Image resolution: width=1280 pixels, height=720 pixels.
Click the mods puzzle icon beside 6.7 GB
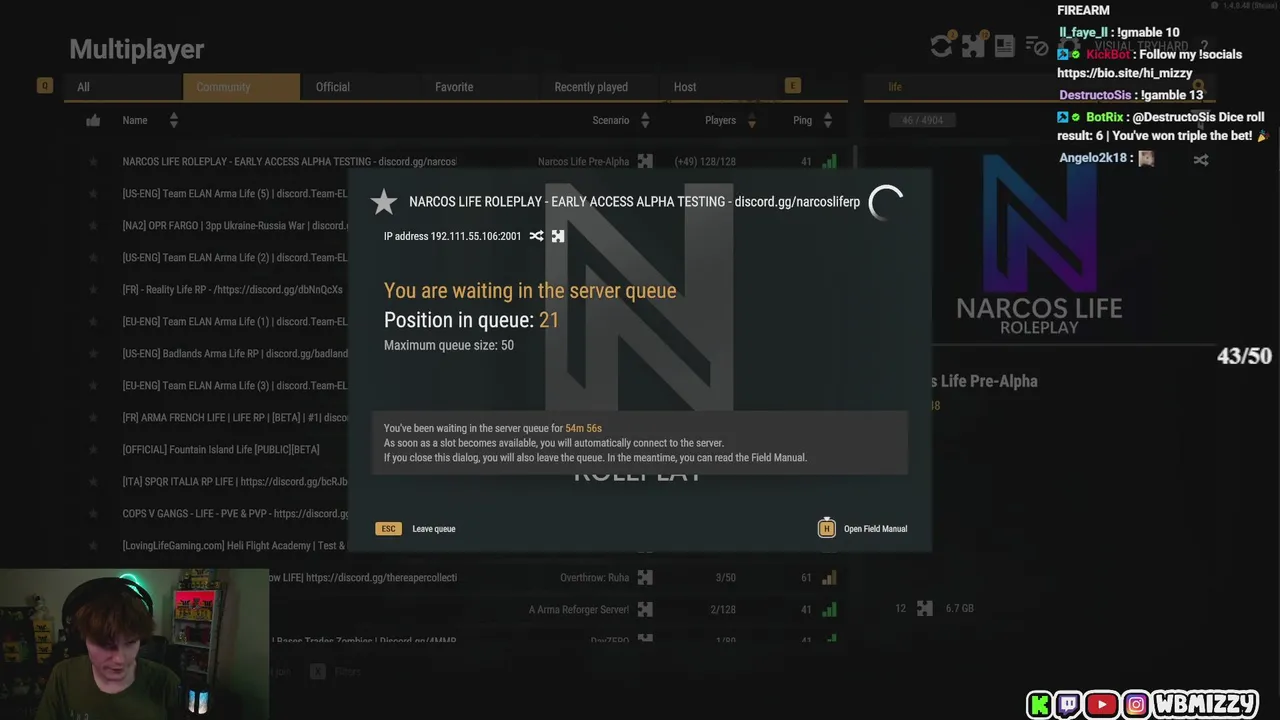tap(925, 608)
